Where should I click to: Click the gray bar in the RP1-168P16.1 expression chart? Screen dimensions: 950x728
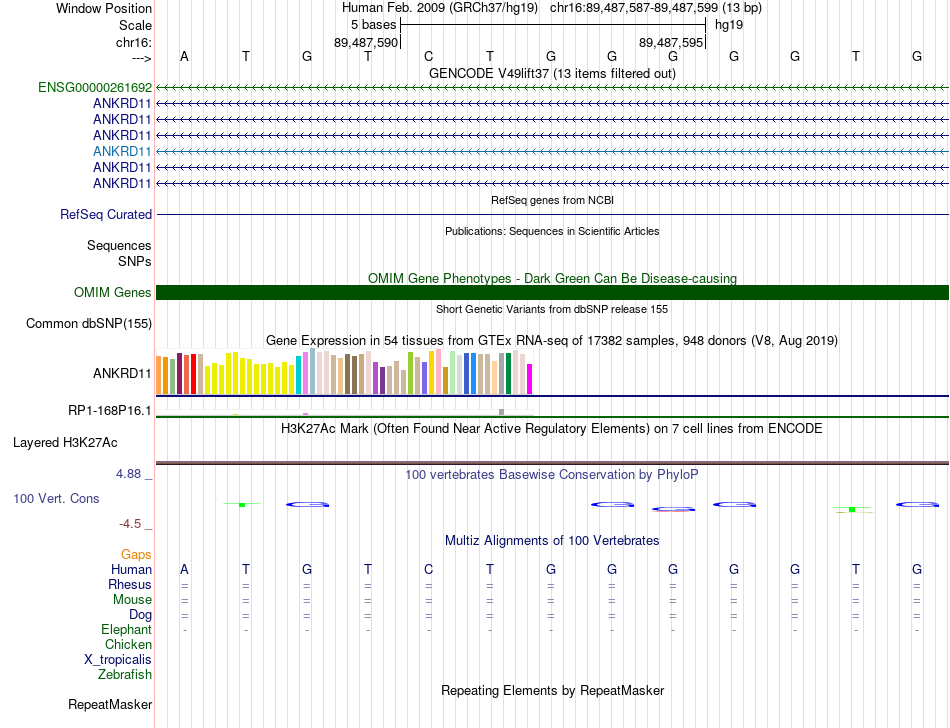501,412
